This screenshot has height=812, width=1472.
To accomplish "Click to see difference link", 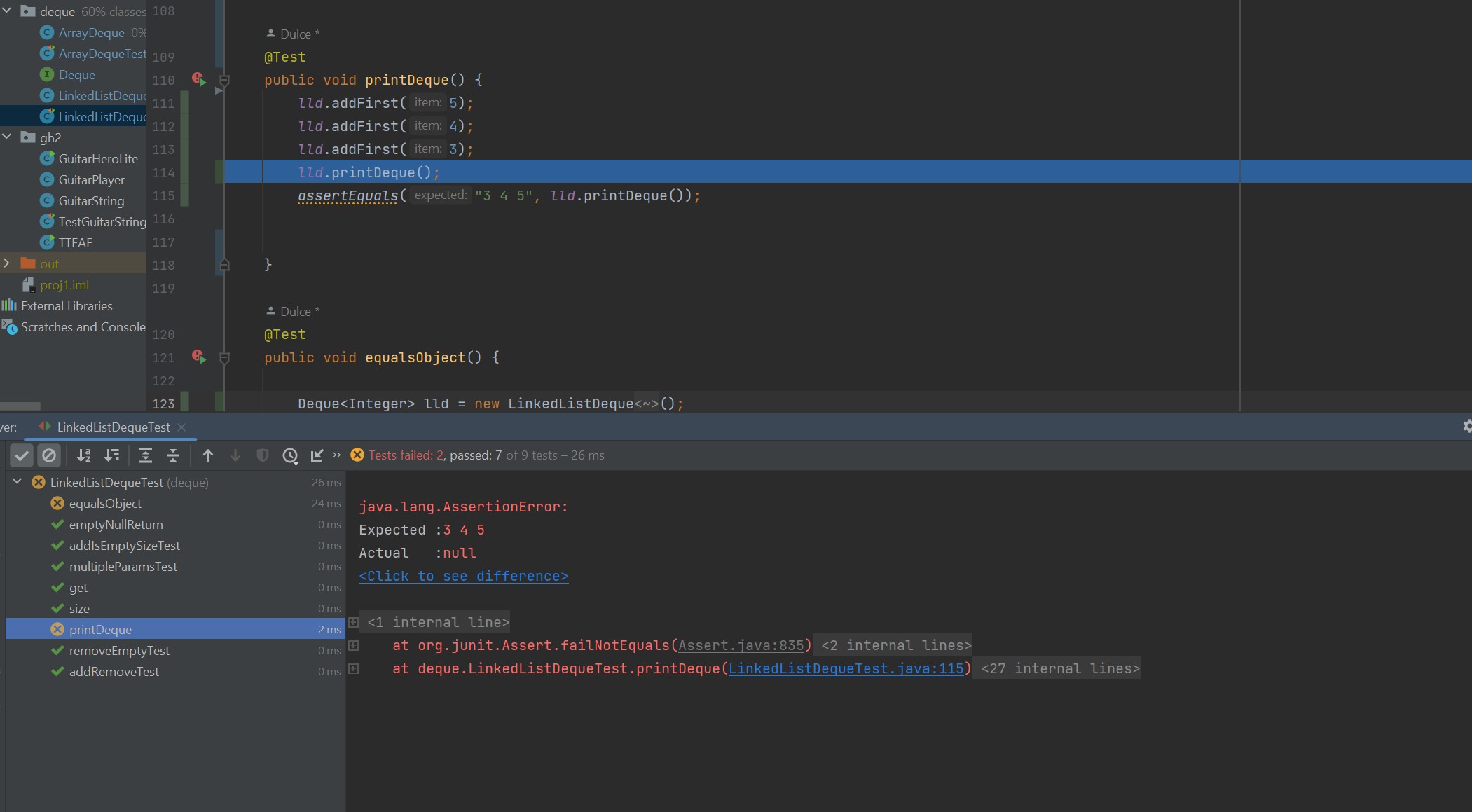I will (x=463, y=576).
